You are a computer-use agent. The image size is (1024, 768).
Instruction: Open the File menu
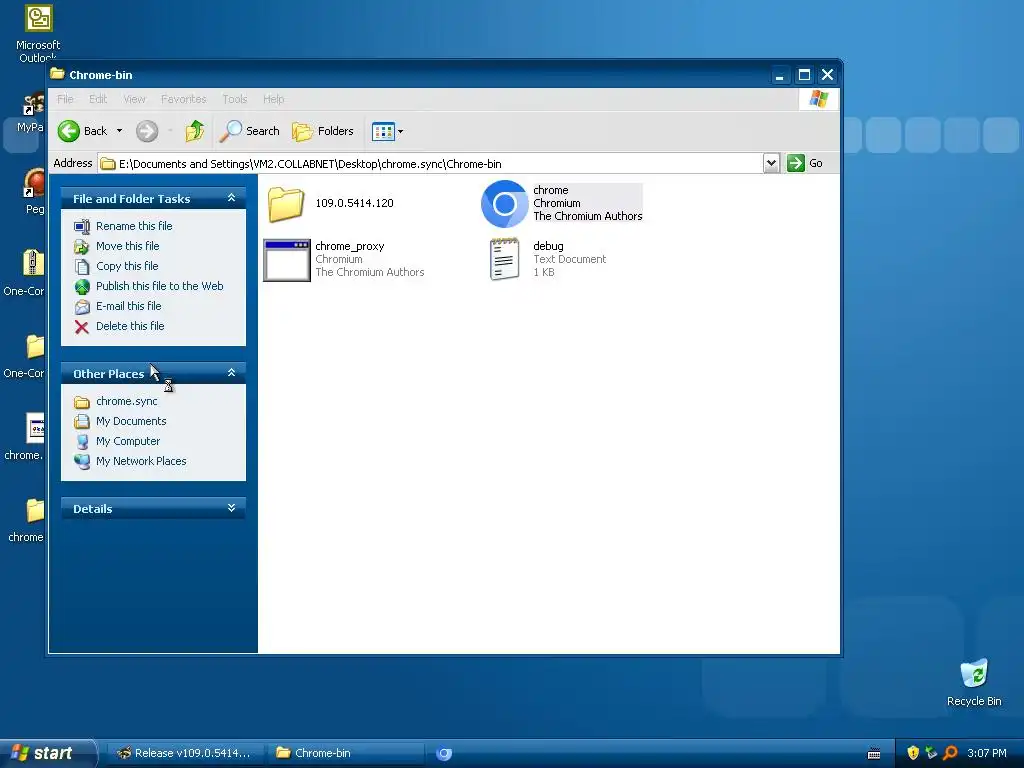coord(65,99)
